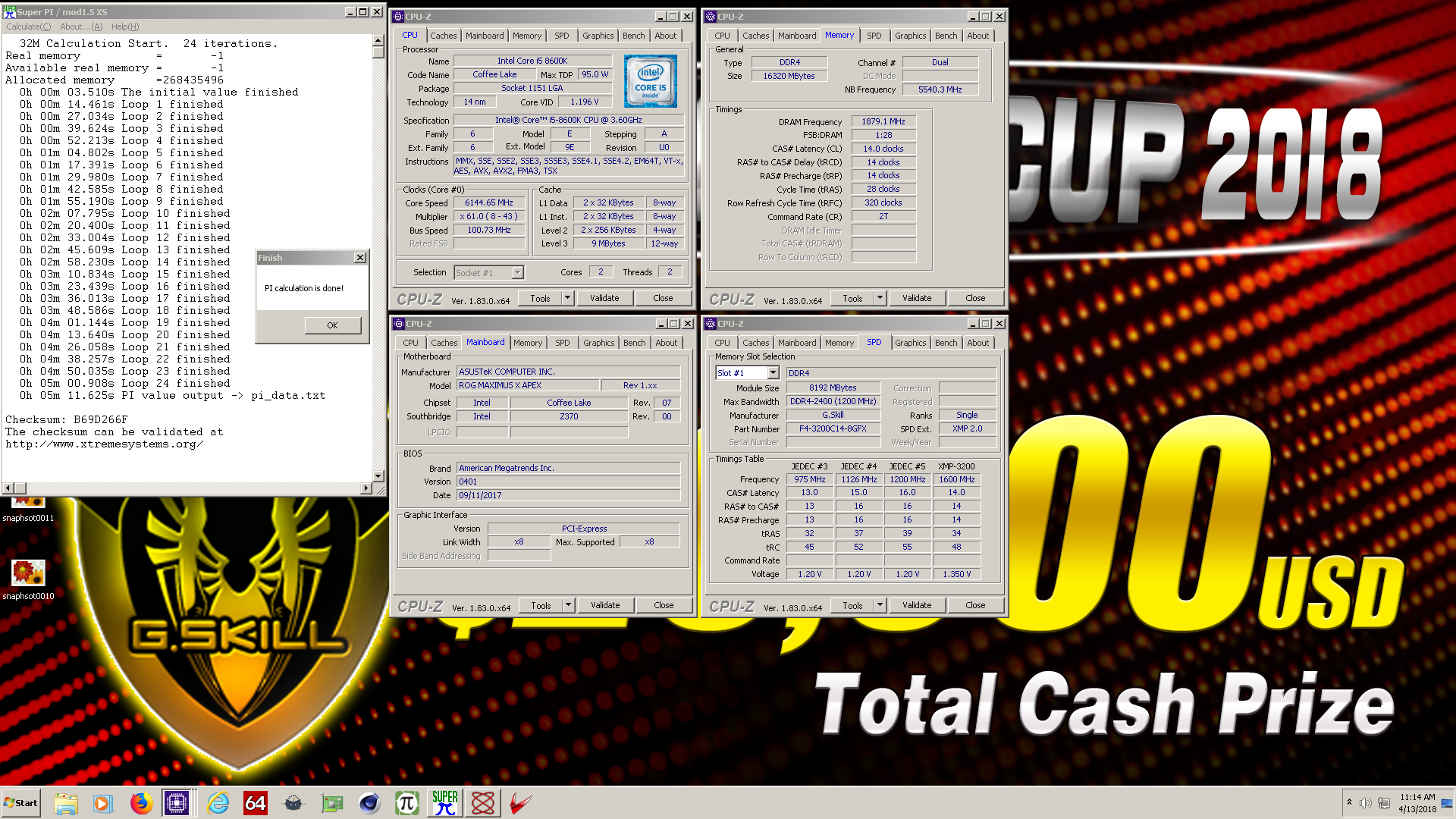Click the network connection tray icon
Screen dimensions: 1456x819
click(x=1384, y=803)
